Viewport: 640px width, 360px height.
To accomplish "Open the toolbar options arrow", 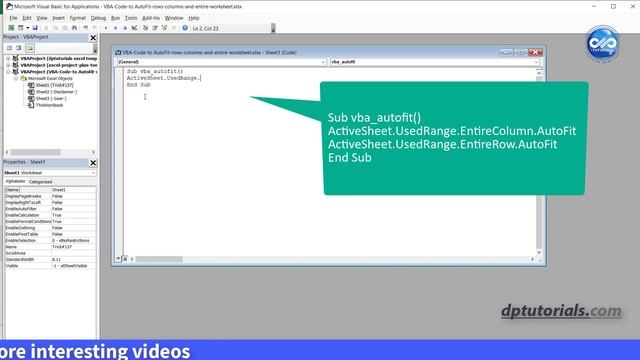I will [273, 28].
